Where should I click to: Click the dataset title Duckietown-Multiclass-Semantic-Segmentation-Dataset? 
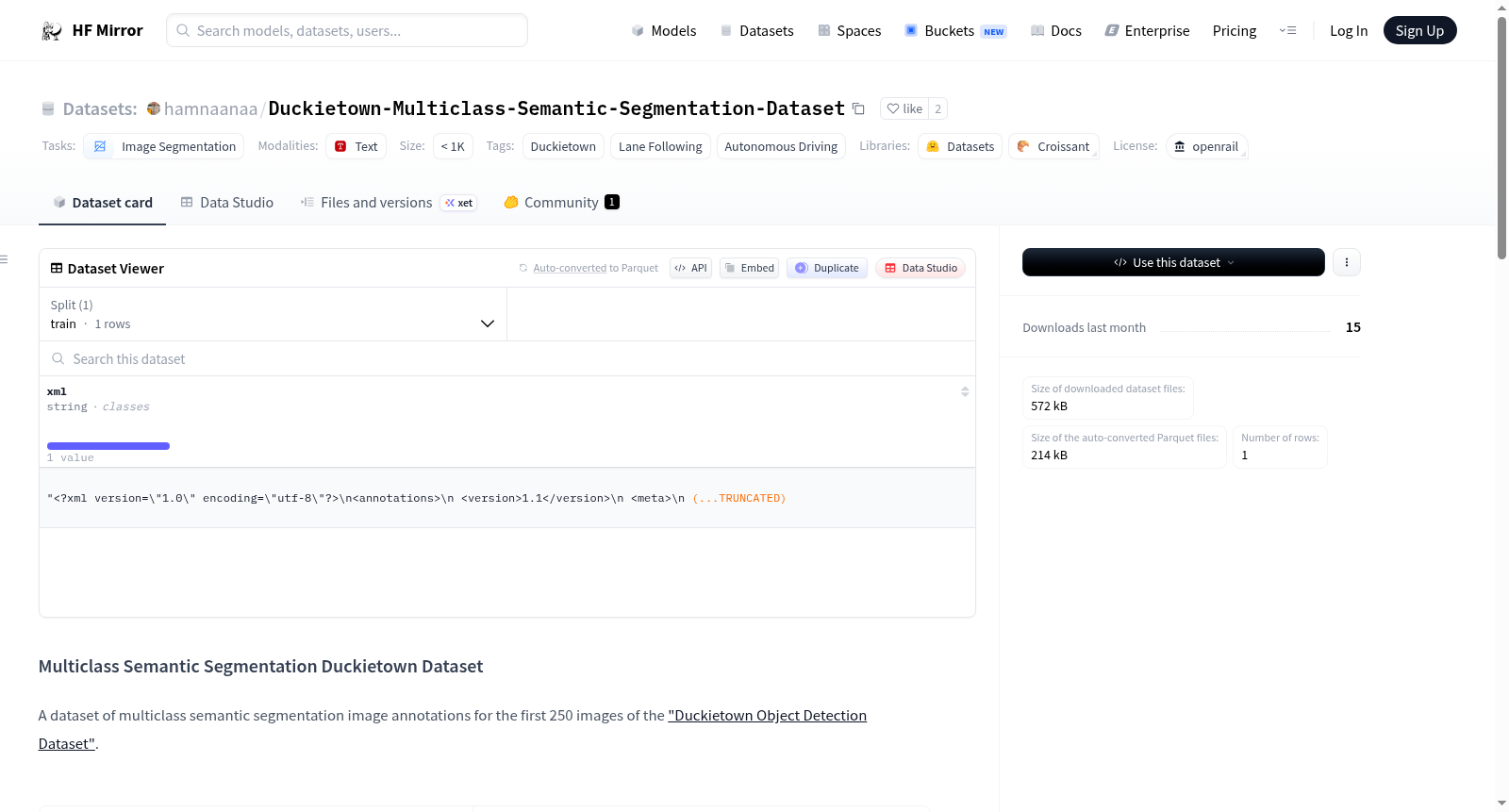pos(556,108)
